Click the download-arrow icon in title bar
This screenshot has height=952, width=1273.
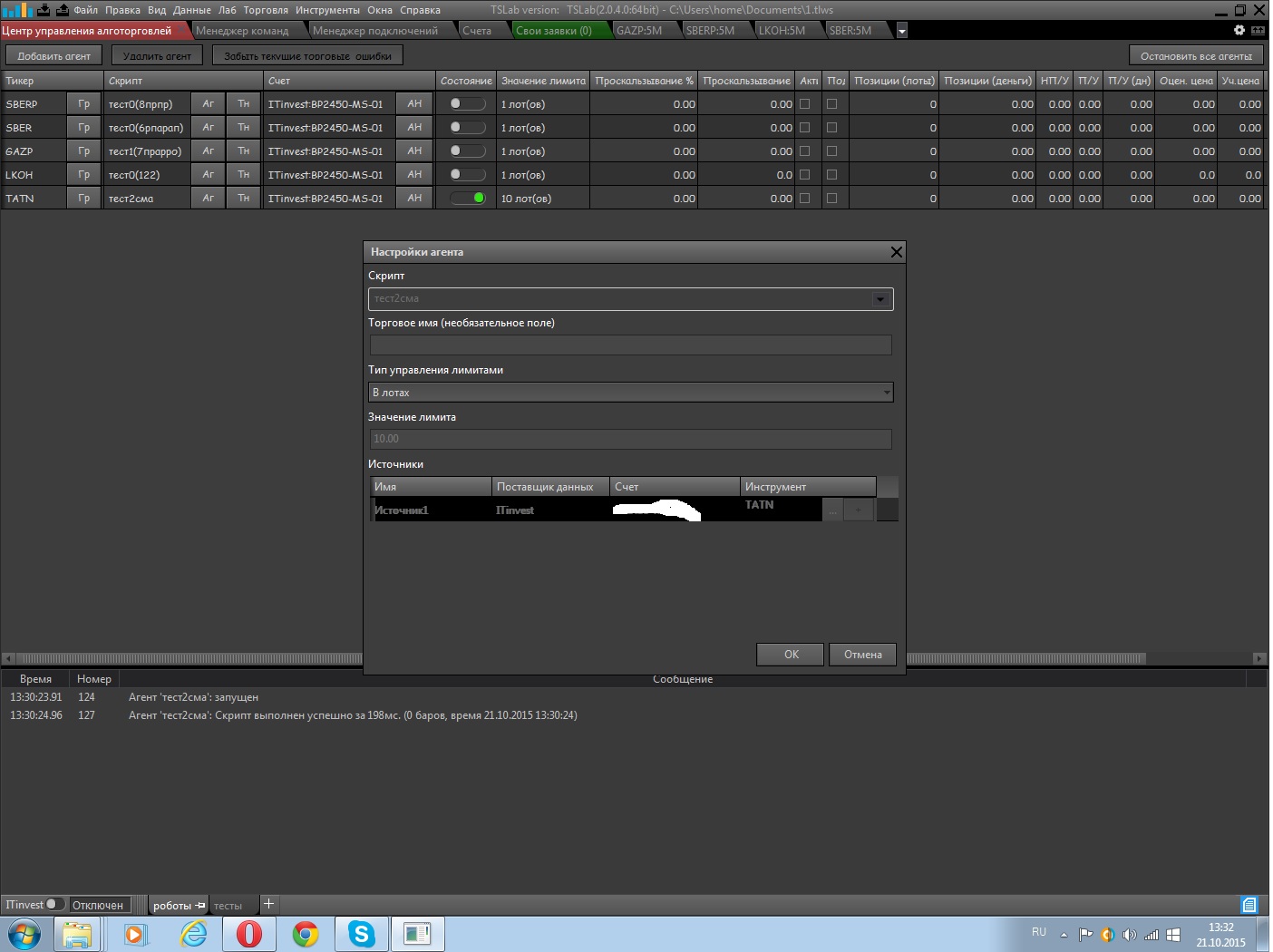(44, 10)
